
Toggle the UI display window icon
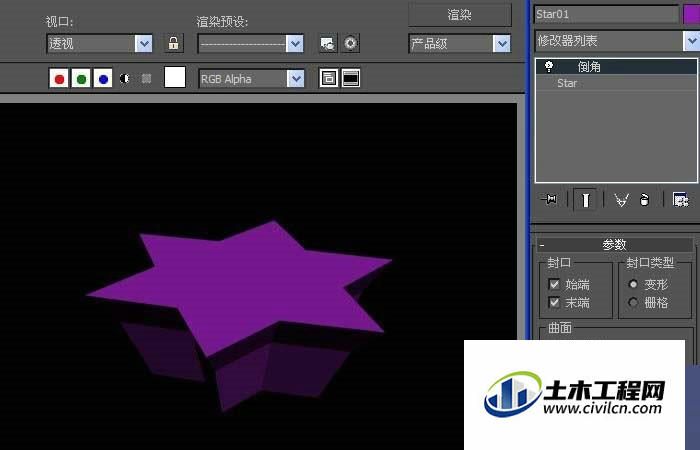point(351,78)
